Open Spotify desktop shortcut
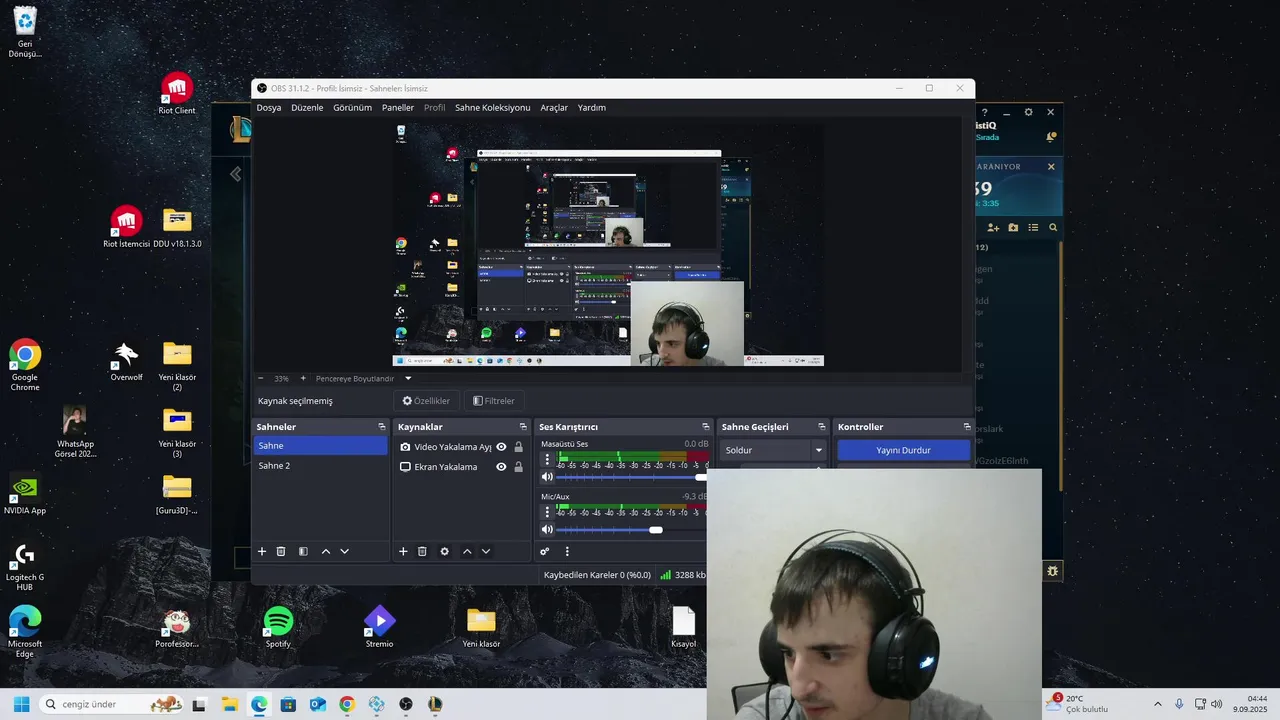Image resolution: width=1280 pixels, height=720 pixels. point(278,627)
